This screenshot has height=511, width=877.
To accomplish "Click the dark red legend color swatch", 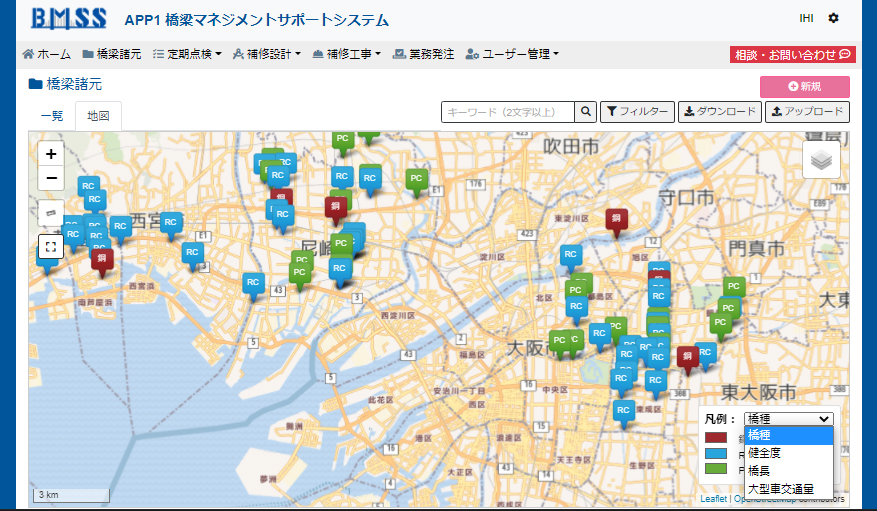I will tap(716, 437).
